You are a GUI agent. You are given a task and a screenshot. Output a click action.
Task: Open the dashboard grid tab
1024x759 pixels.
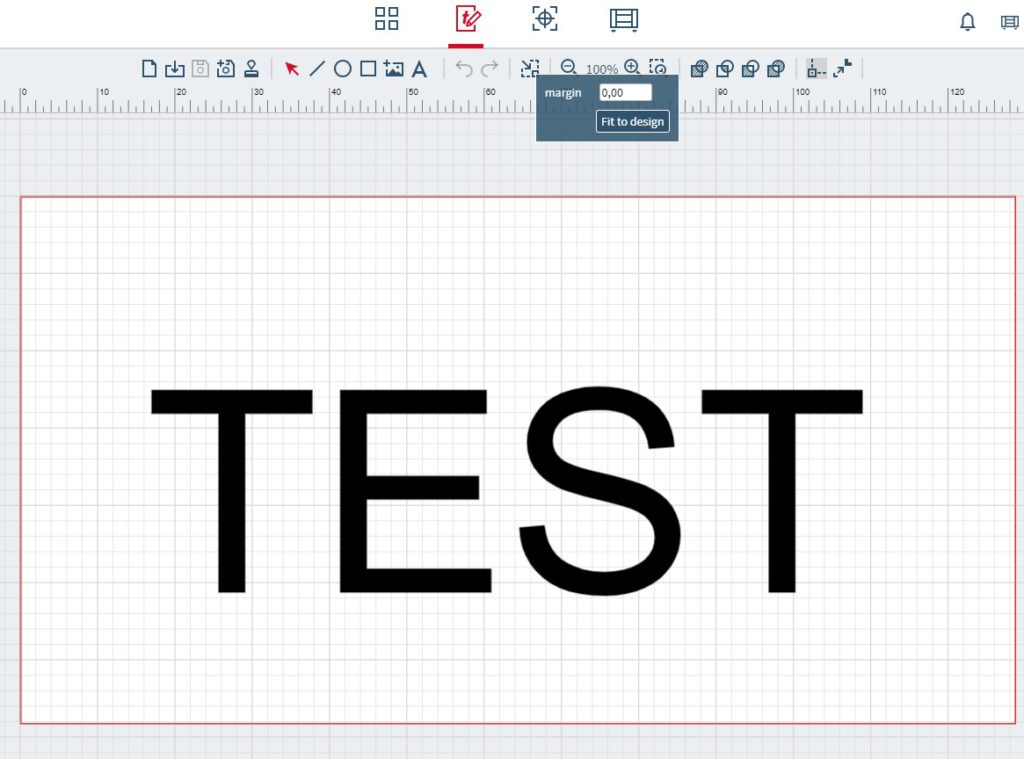pyautogui.click(x=387, y=19)
